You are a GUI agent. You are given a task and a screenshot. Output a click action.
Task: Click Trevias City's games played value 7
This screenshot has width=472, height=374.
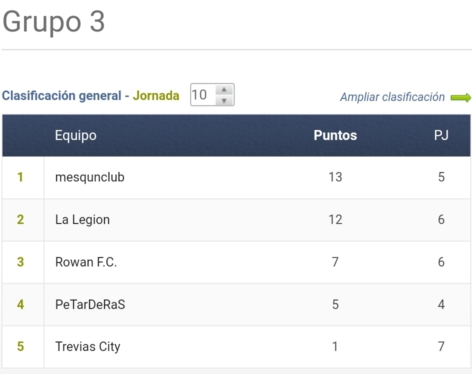tap(441, 347)
